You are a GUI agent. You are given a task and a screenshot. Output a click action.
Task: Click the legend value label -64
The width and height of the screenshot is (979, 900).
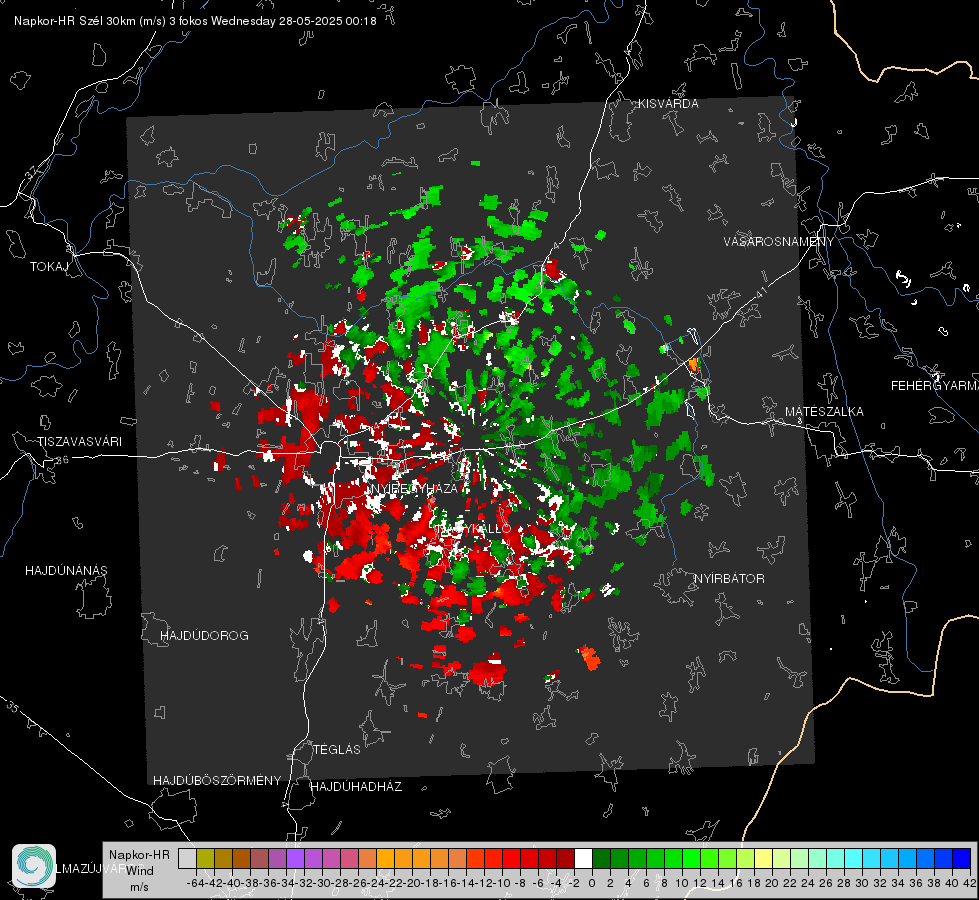point(196,883)
